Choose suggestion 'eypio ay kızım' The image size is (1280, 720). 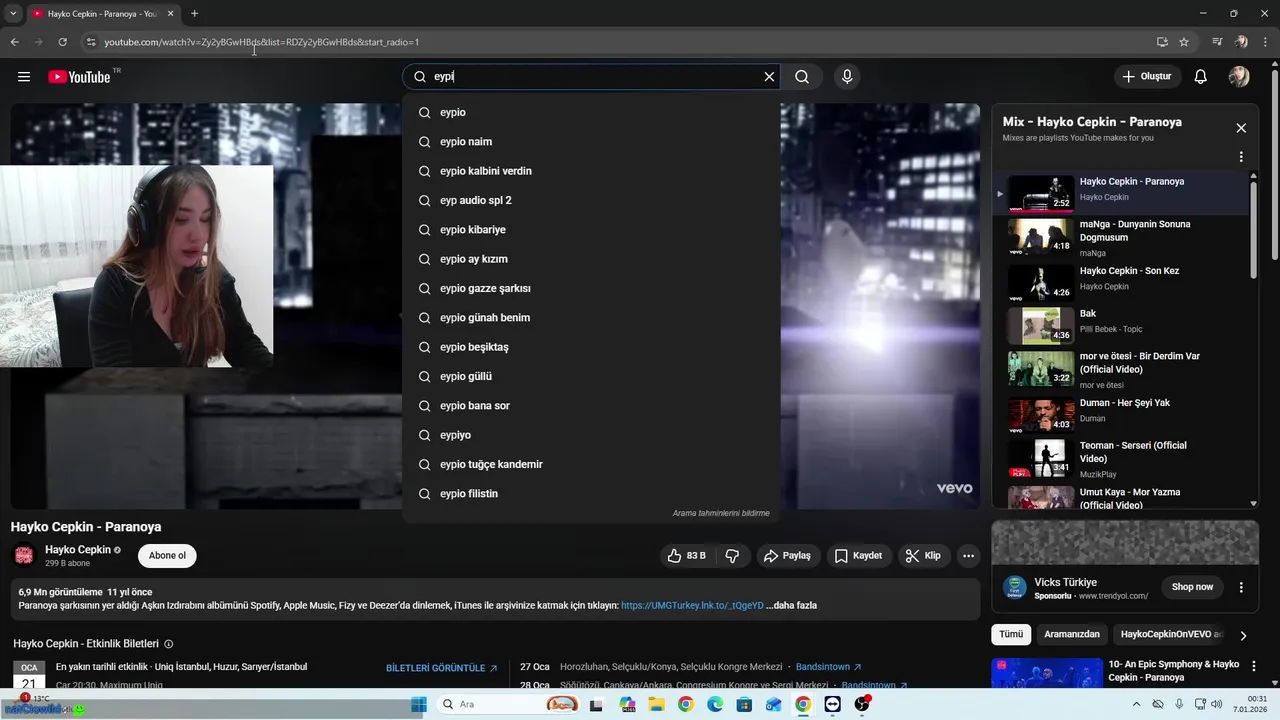(x=591, y=259)
